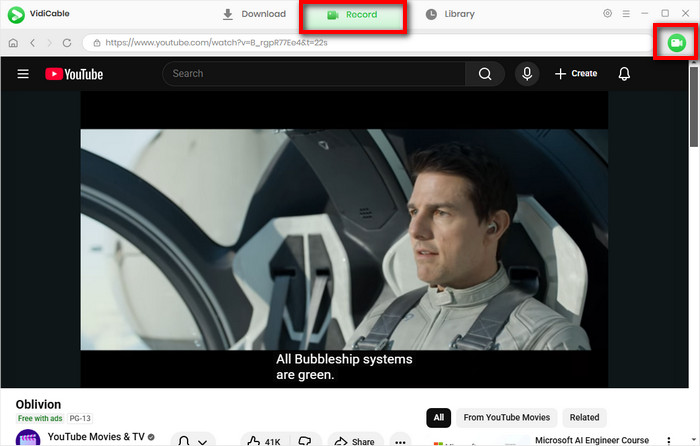Open more actions ellipsis below video
The width and height of the screenshot is (700, 446).
(400, 441)
